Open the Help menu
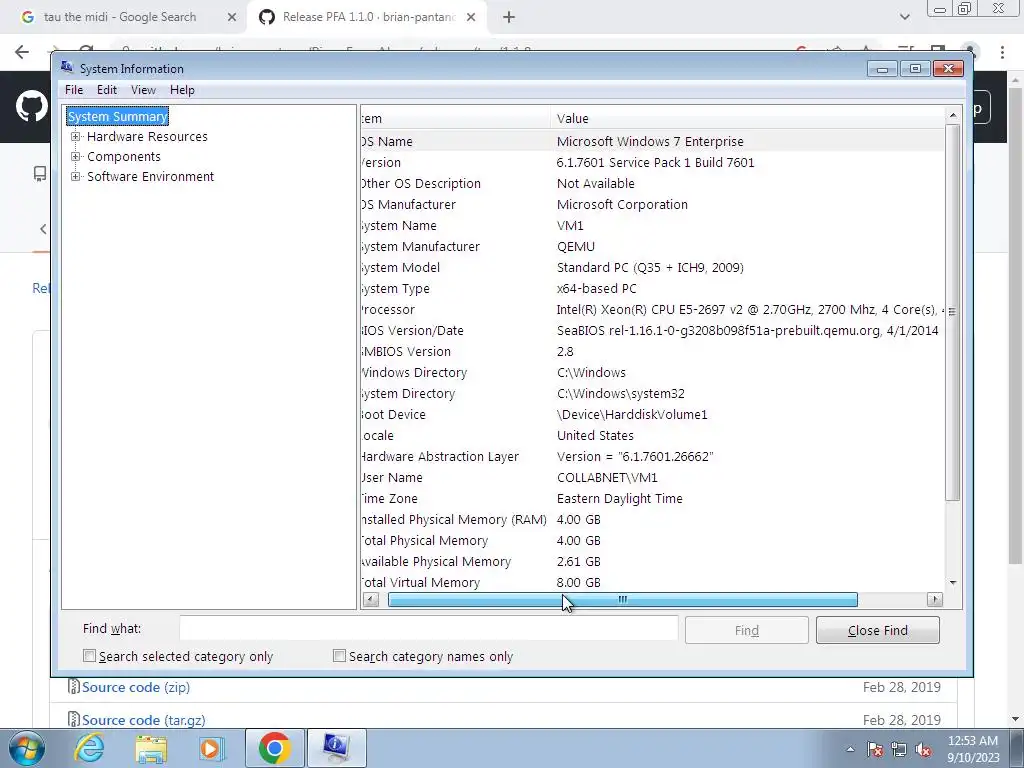The height and width of the screenshot is (768, 1024). 182,90
